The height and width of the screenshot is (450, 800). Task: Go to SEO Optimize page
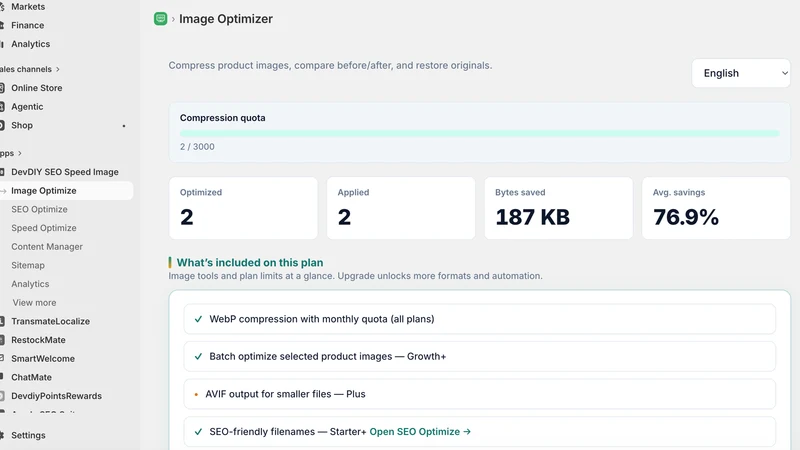coord(39,209)
